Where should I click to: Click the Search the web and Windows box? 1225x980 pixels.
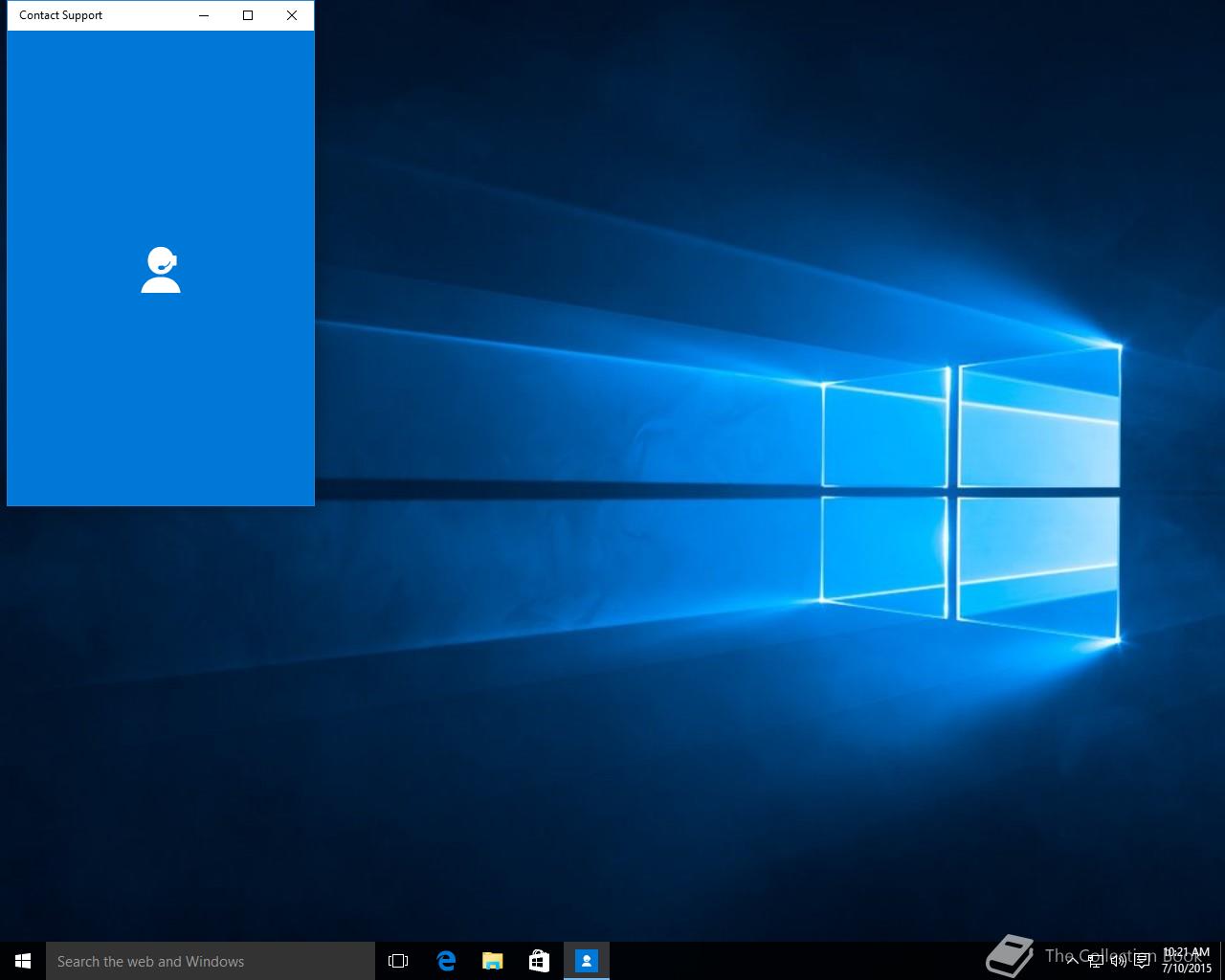211,961
